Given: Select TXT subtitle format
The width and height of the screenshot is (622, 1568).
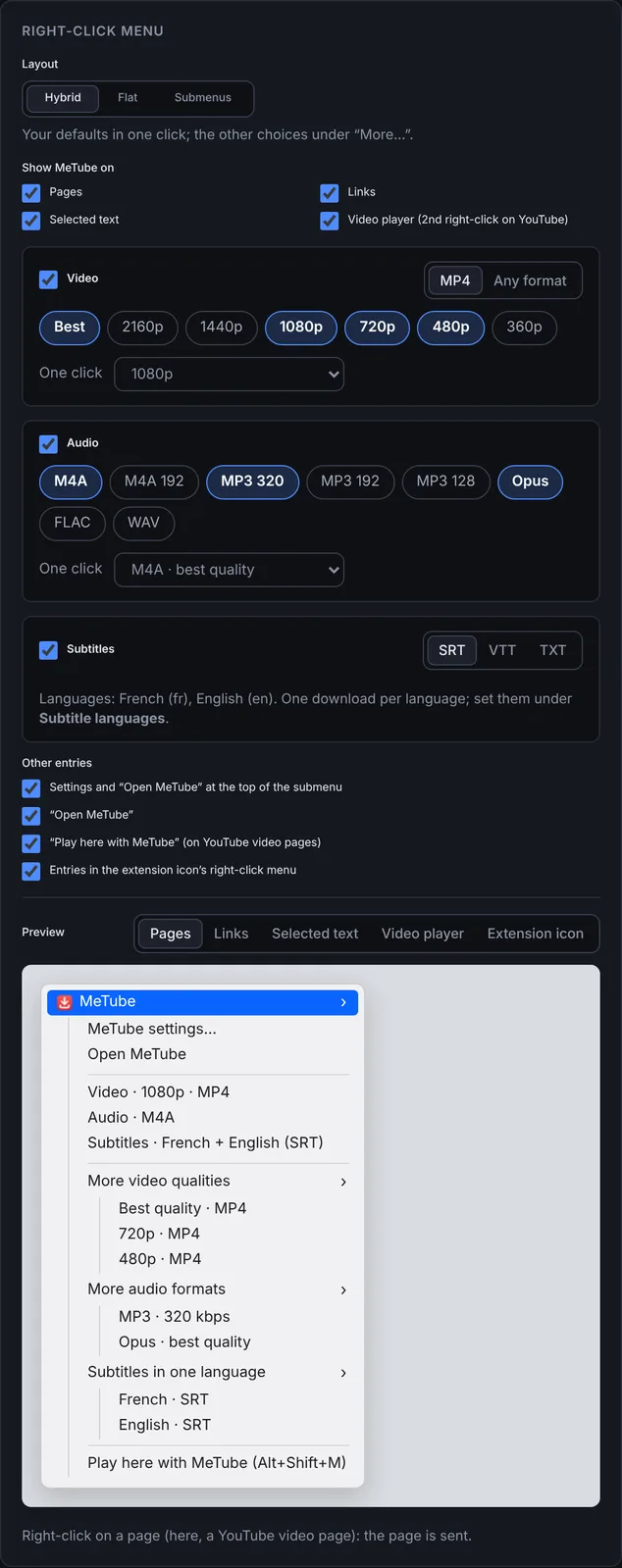Looking at the screenshot, I should (553, 651).
